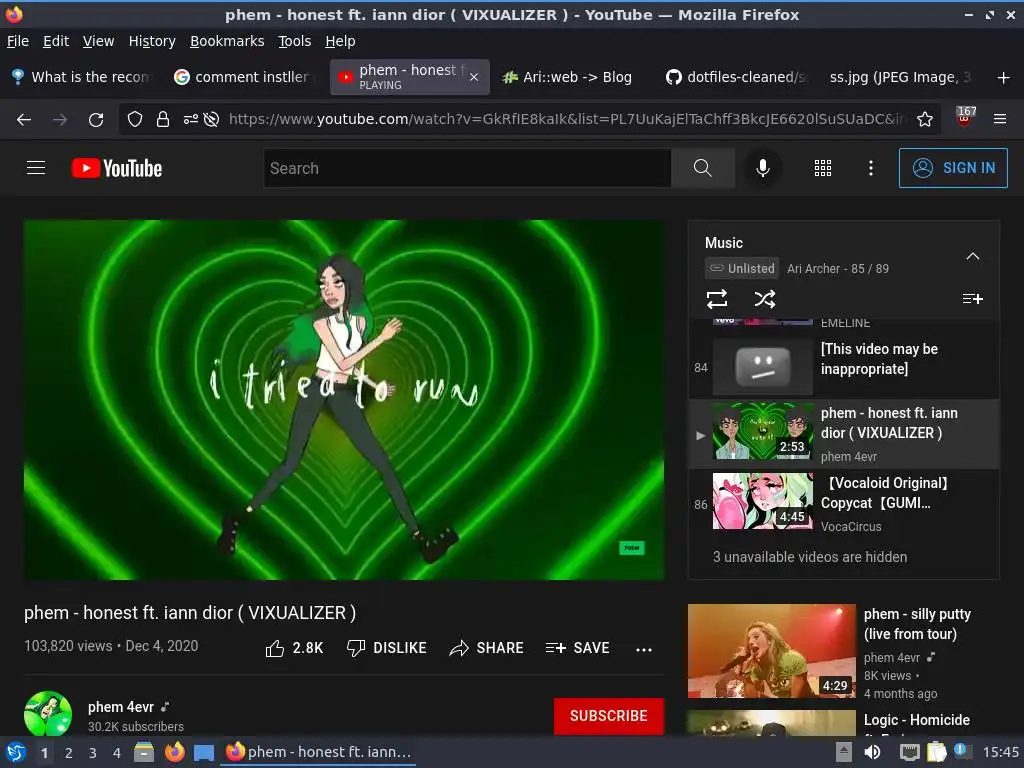1024x768 pixels.
Task: Like the video with thumbs up
Action: 295,648
